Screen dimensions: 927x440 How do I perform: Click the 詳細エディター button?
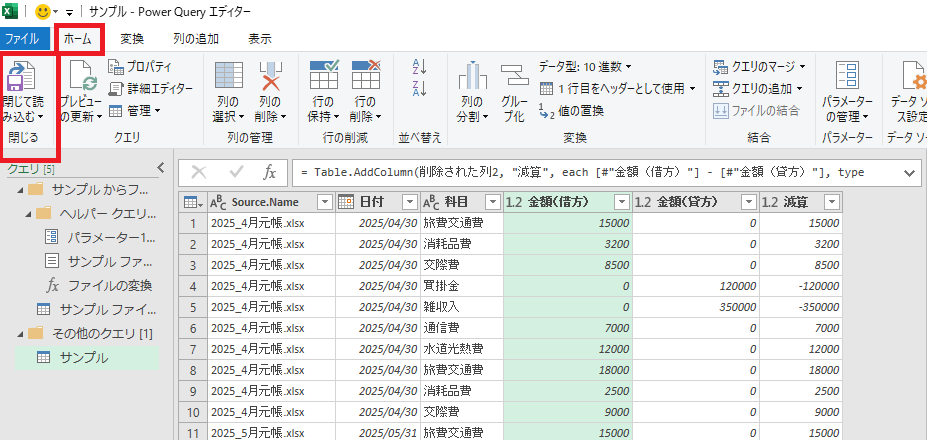click(x=151, y=88)
